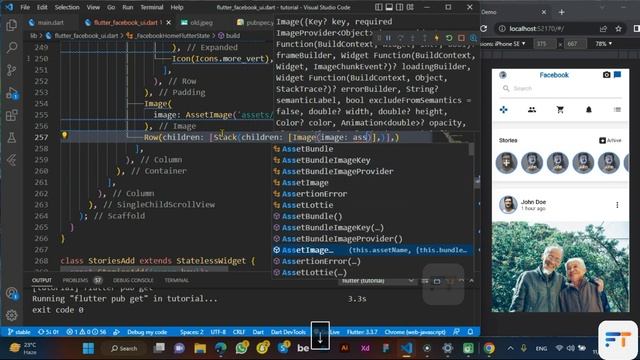This screenshot has width=640, height=360.
Task: Click Debug my code in status bar
Action: click(147, 332)
